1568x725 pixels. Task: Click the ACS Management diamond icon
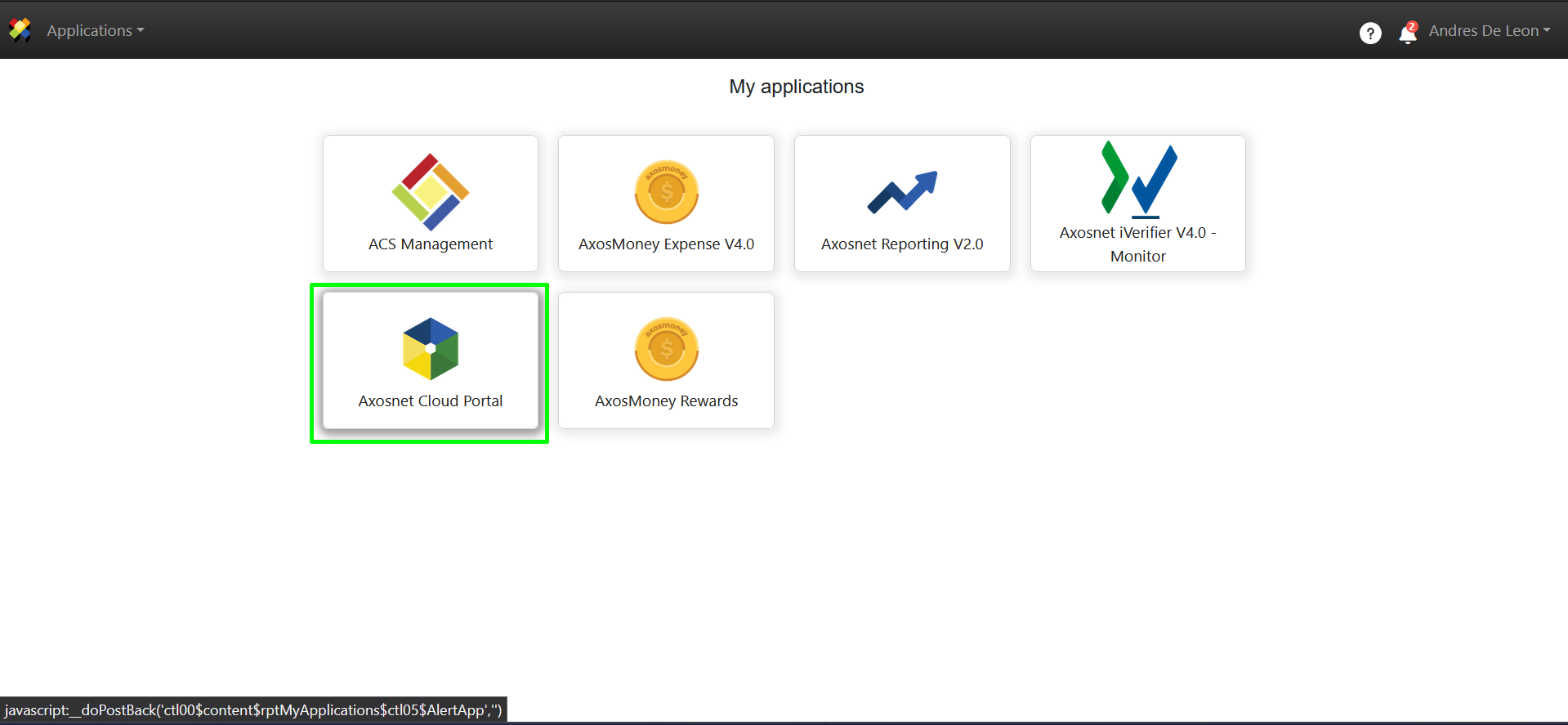(x=431, y=192)
